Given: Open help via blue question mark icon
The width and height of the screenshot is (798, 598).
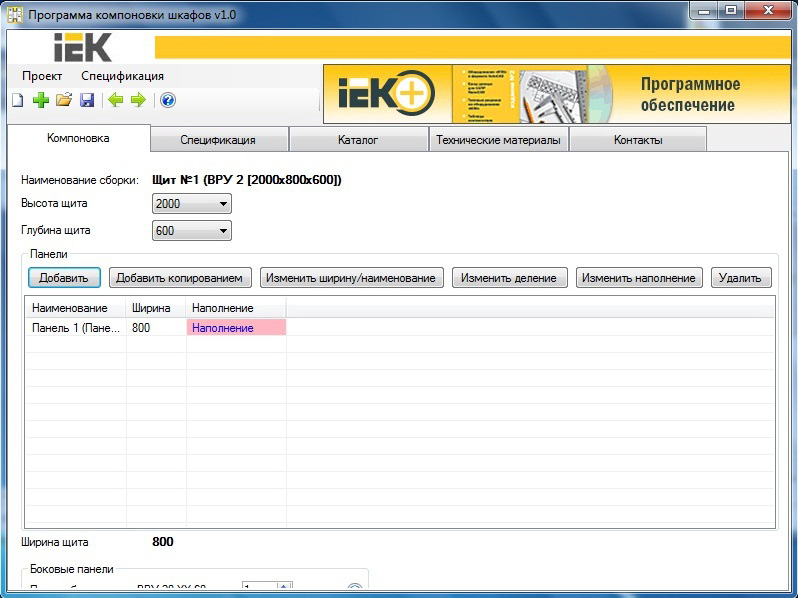Looking at the screenshot, I should point(167,100).
